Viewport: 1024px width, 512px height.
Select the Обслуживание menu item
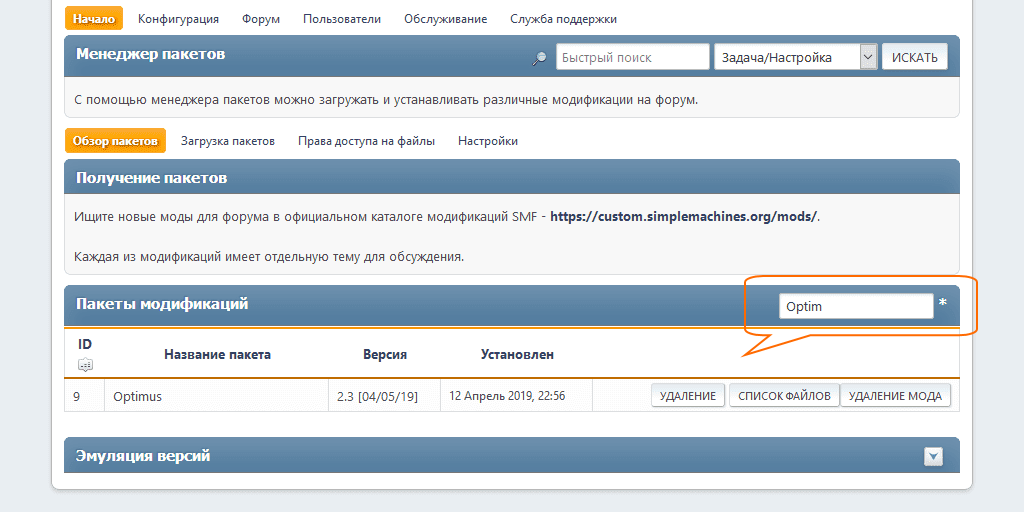click(x=445, y=19)
